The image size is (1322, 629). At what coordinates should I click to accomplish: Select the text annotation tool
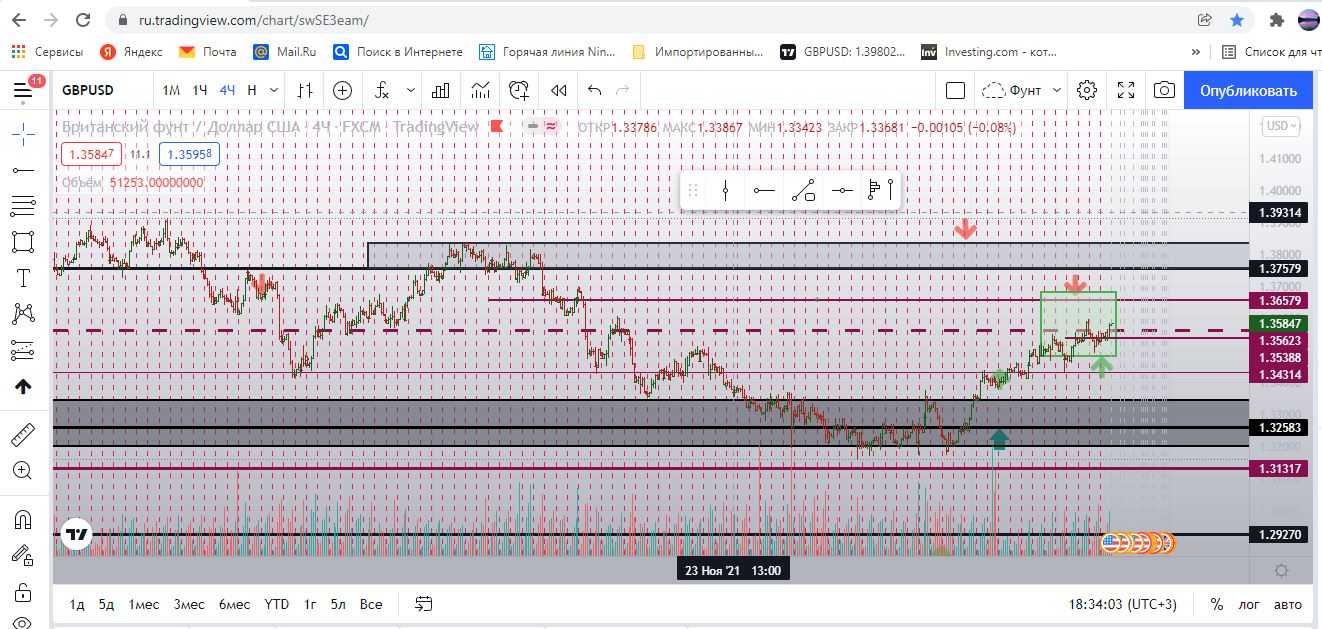[x=23, y=278]
